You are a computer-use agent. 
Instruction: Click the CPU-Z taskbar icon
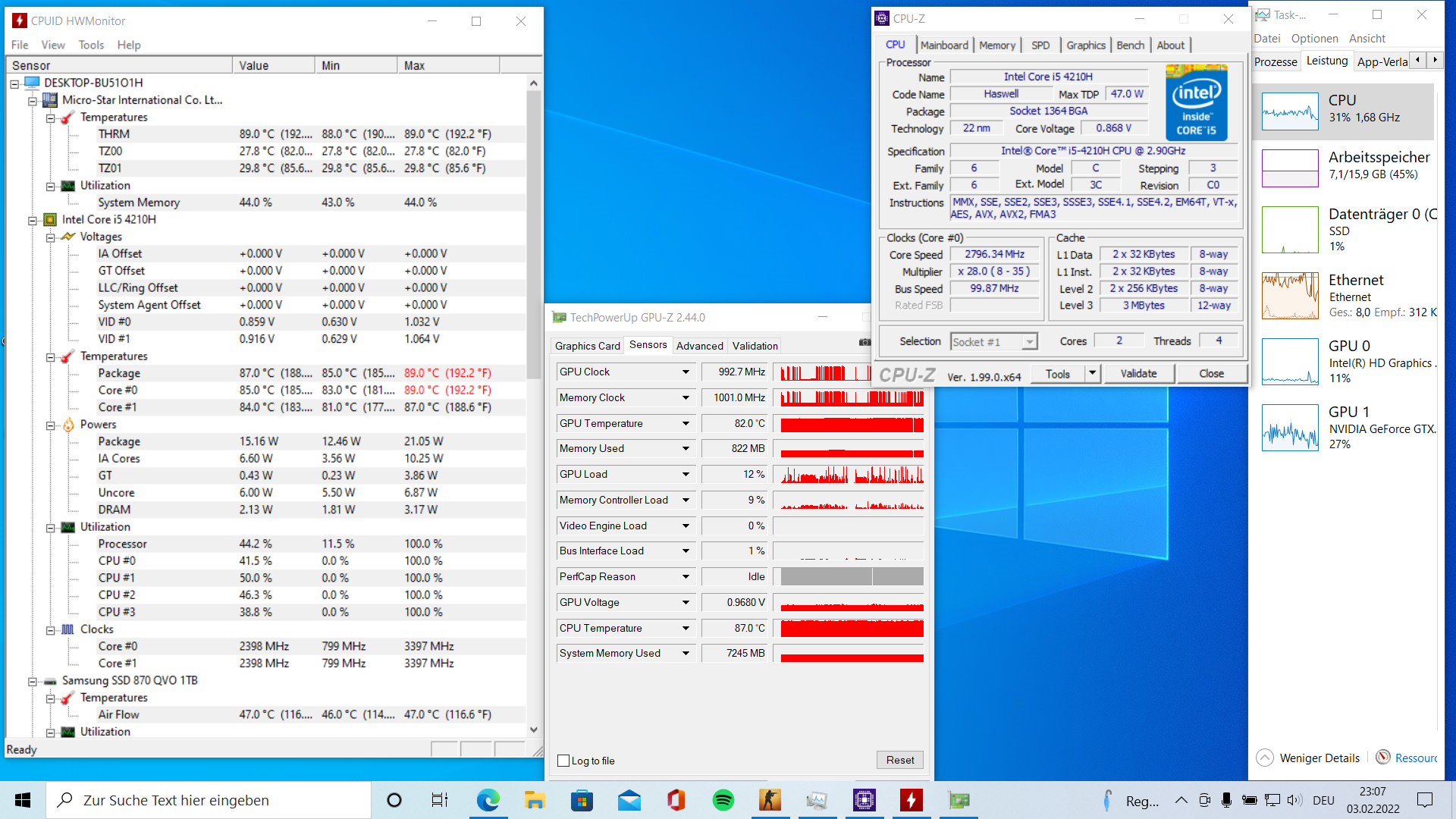[x=864, y=800]
